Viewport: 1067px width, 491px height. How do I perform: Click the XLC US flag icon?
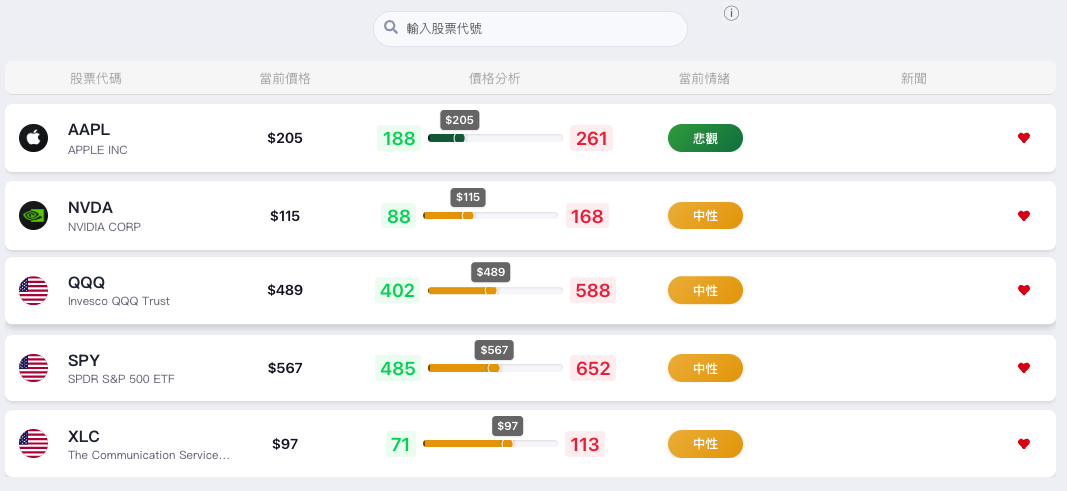pyautogui.click(x=33, y=443)
